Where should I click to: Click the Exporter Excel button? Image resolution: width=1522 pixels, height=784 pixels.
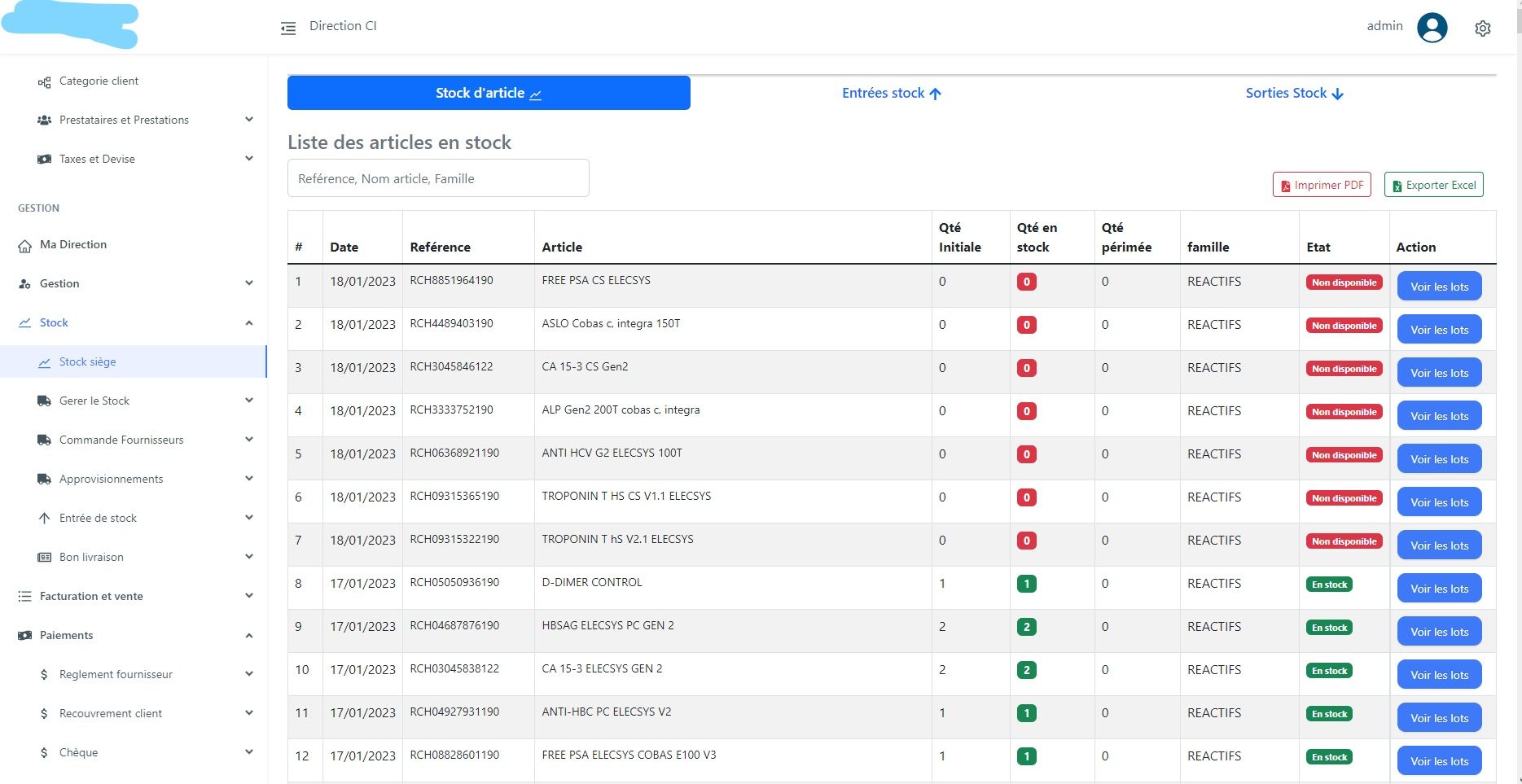(x=1433, y=185)
